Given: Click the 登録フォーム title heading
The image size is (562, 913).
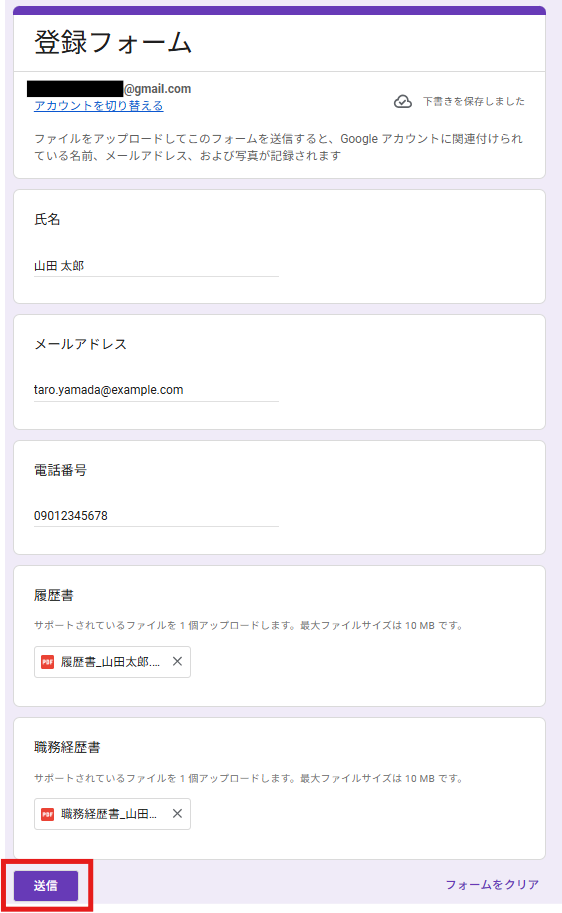Looking at the screenshot, I should click(x=113, y=43).
